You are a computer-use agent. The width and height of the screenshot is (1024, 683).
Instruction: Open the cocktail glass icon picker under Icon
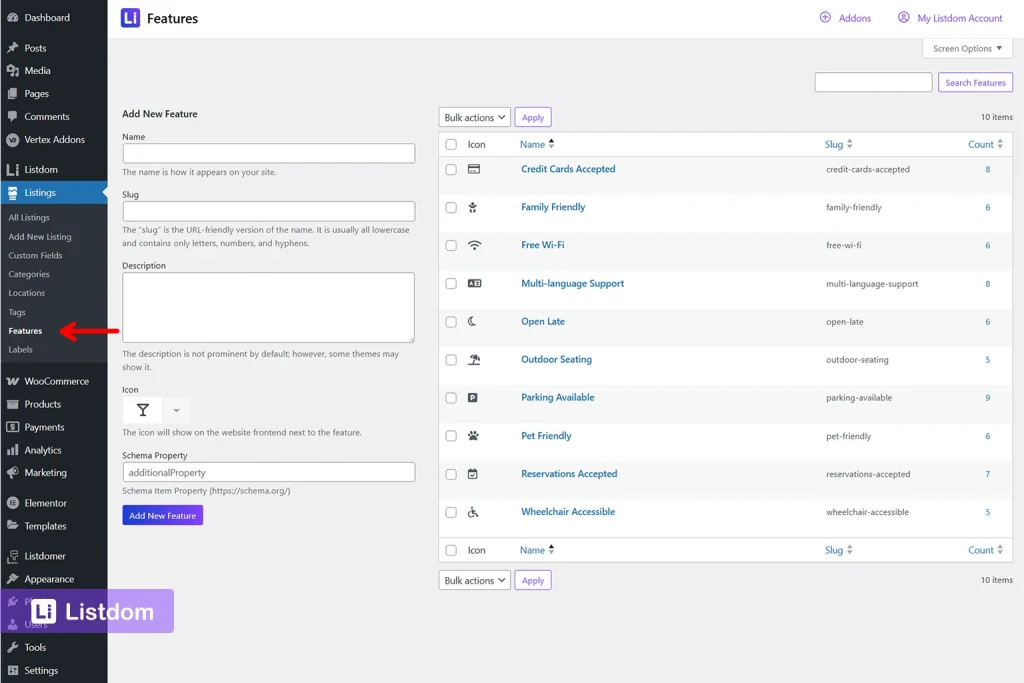[142, 410]
